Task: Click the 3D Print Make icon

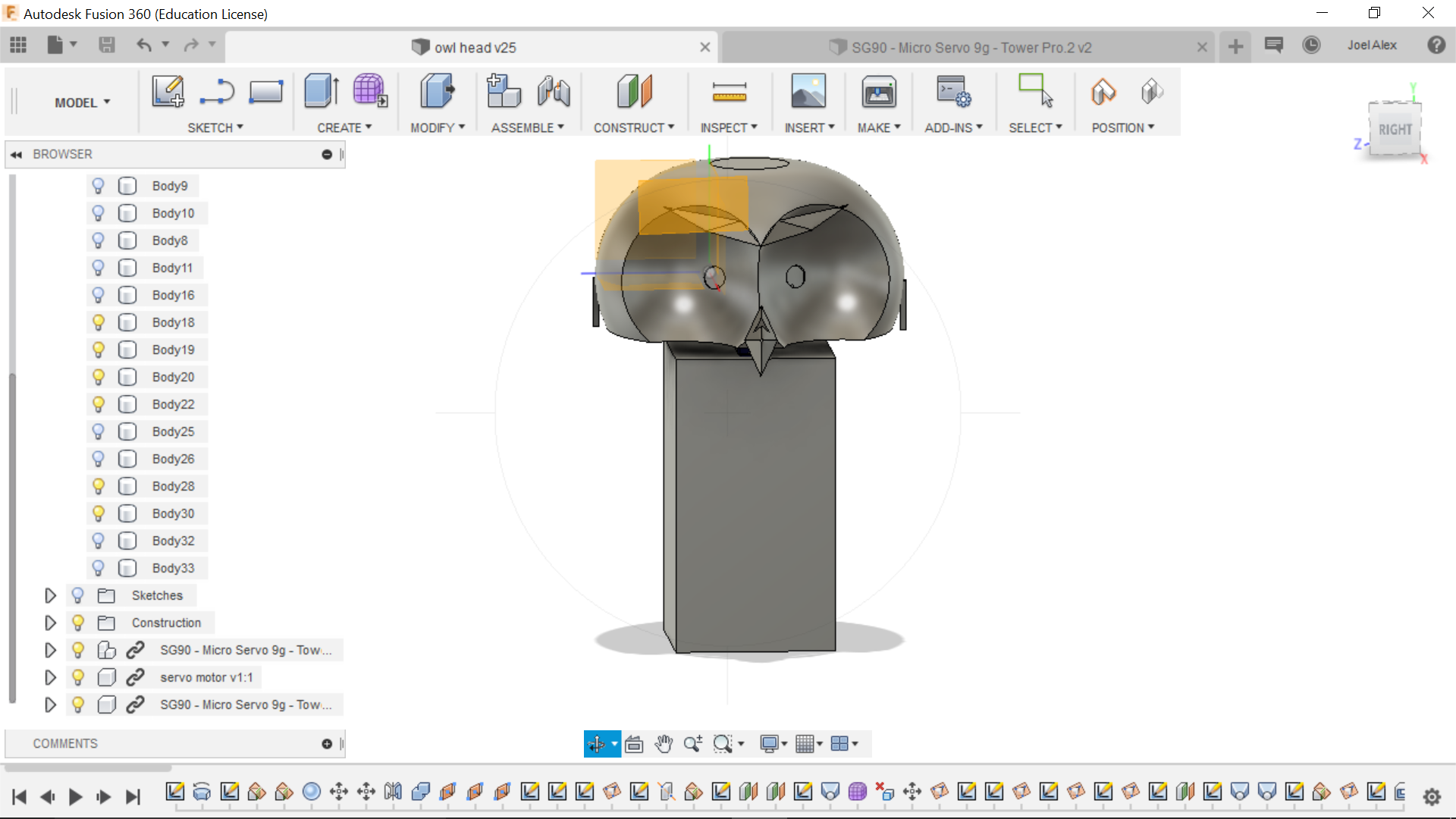Action: pos(879,92)
